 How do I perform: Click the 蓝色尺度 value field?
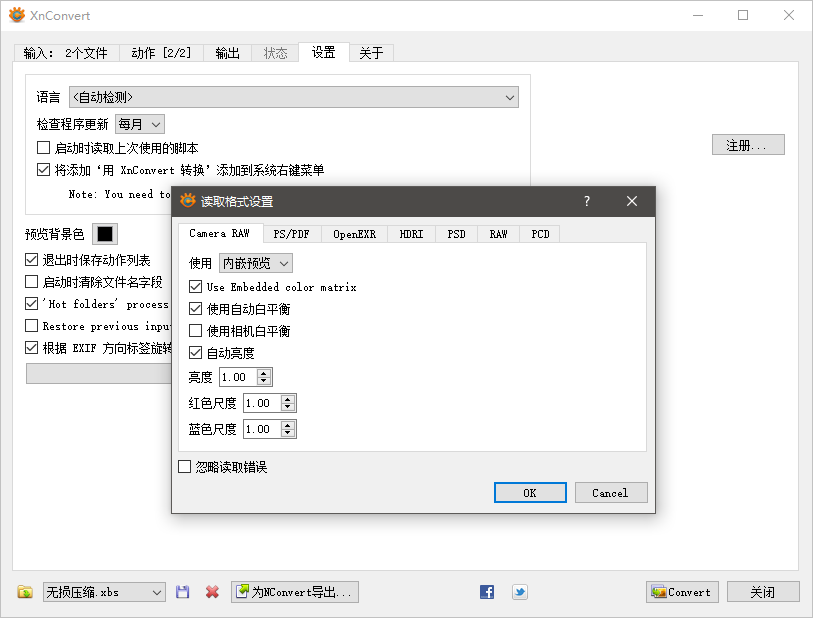[262, 429]
